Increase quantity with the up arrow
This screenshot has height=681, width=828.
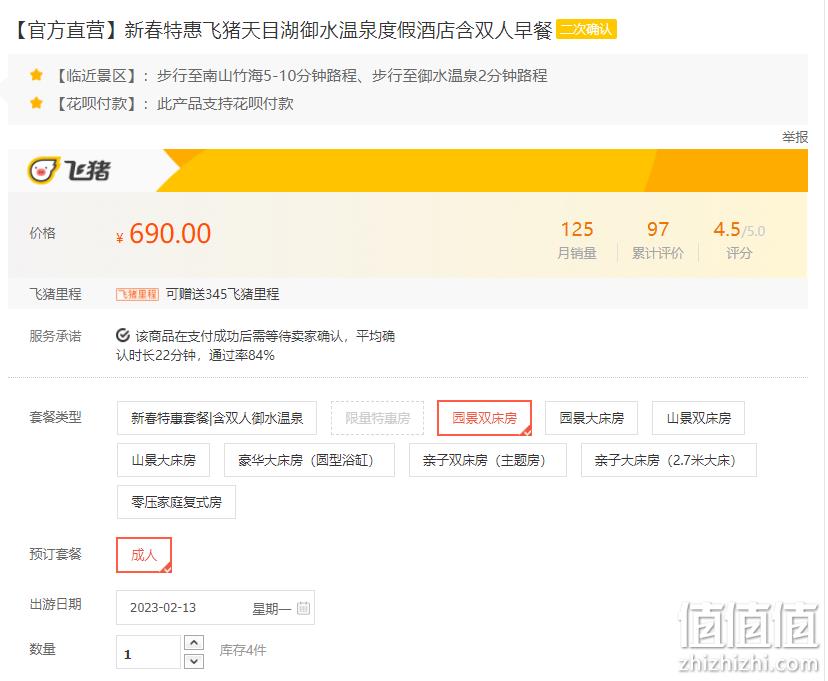click(x=194, y=642)
